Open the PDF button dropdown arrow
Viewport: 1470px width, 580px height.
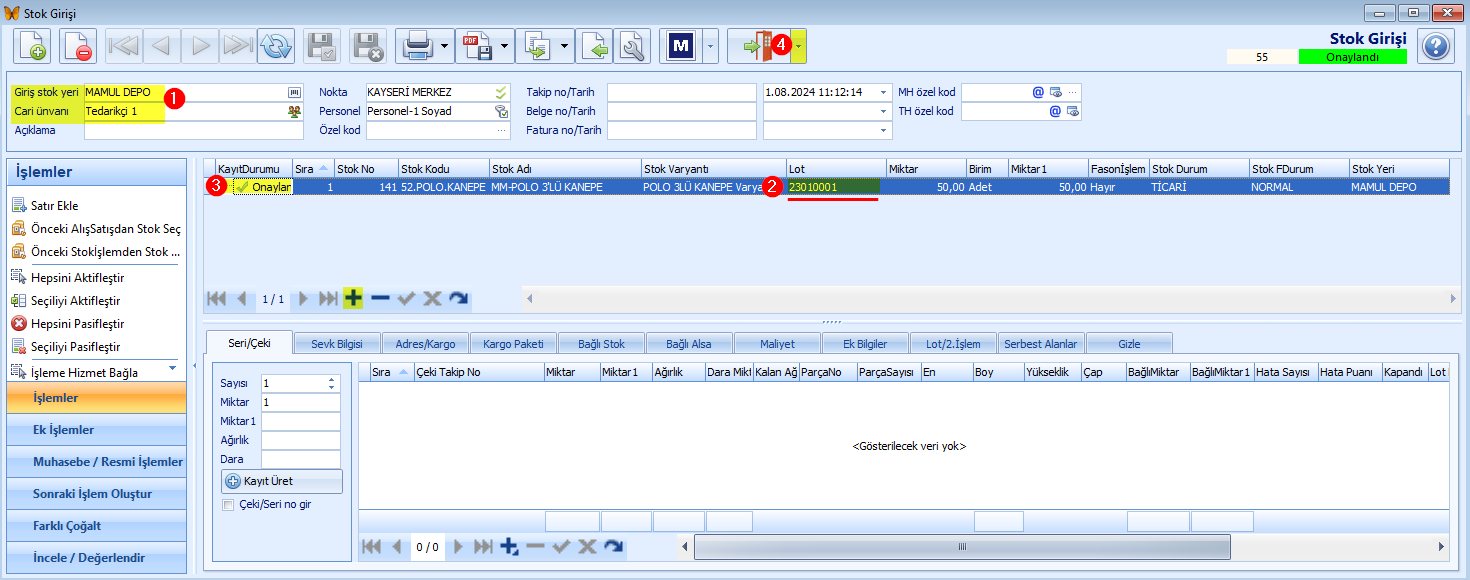pos(504,46)
